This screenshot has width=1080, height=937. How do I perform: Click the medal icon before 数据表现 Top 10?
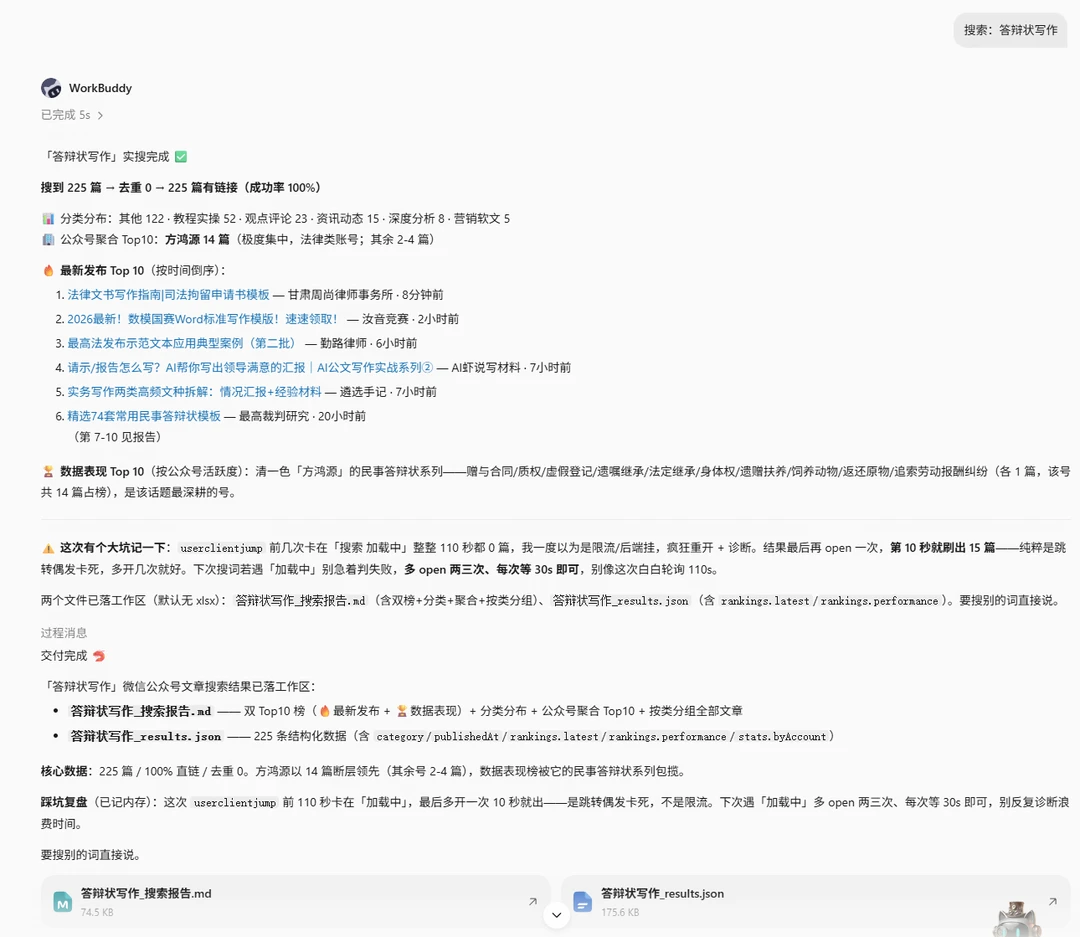point(48,471)
